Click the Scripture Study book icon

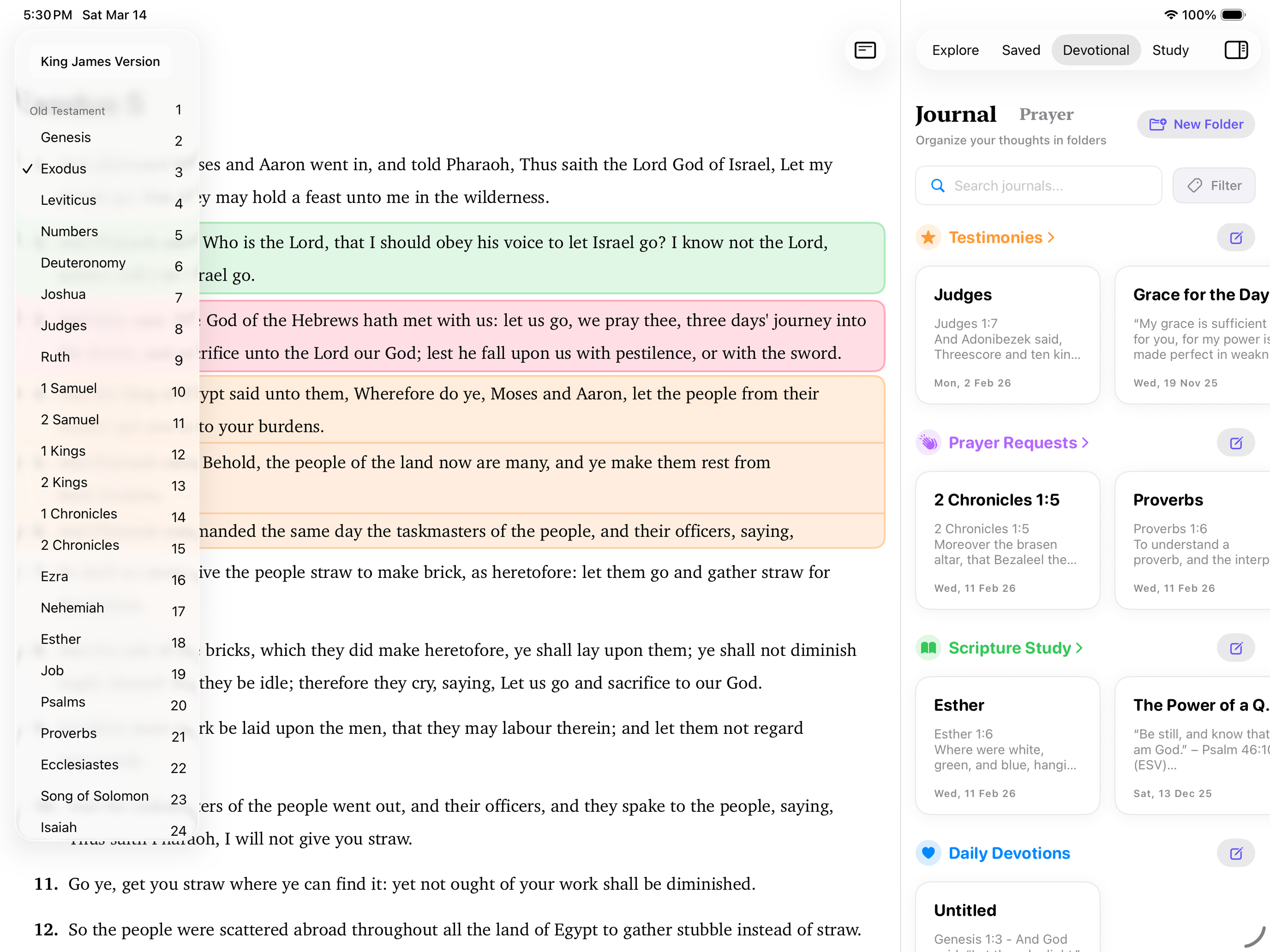click(929, 647)
